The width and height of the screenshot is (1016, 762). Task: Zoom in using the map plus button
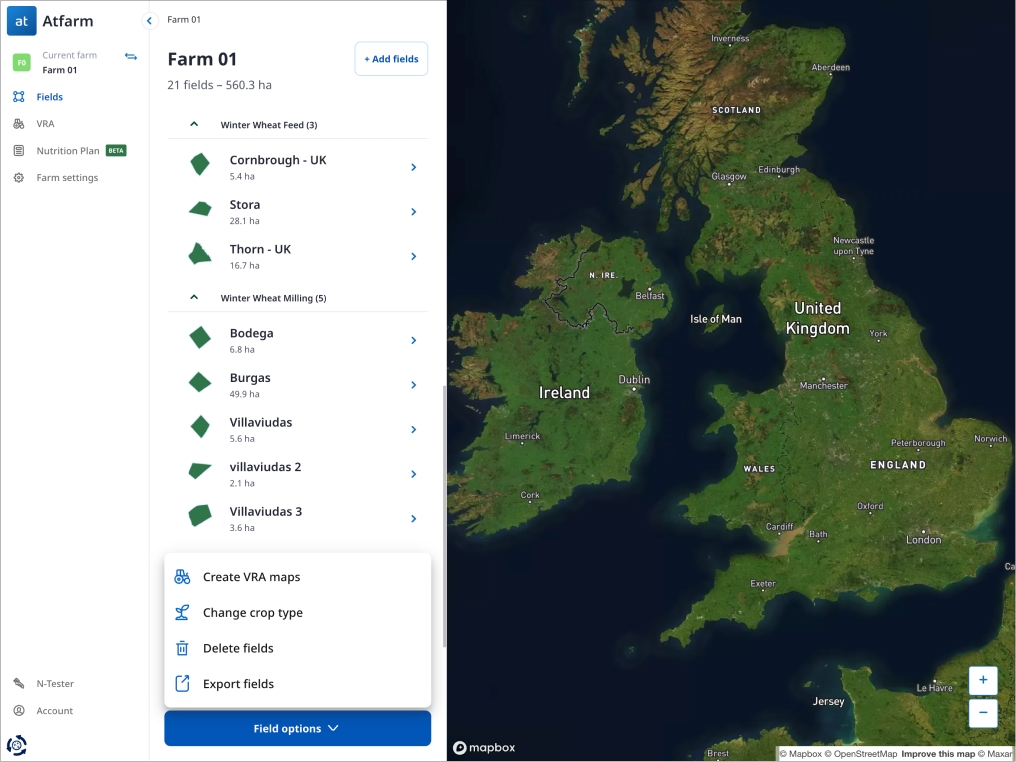point(982,680)
